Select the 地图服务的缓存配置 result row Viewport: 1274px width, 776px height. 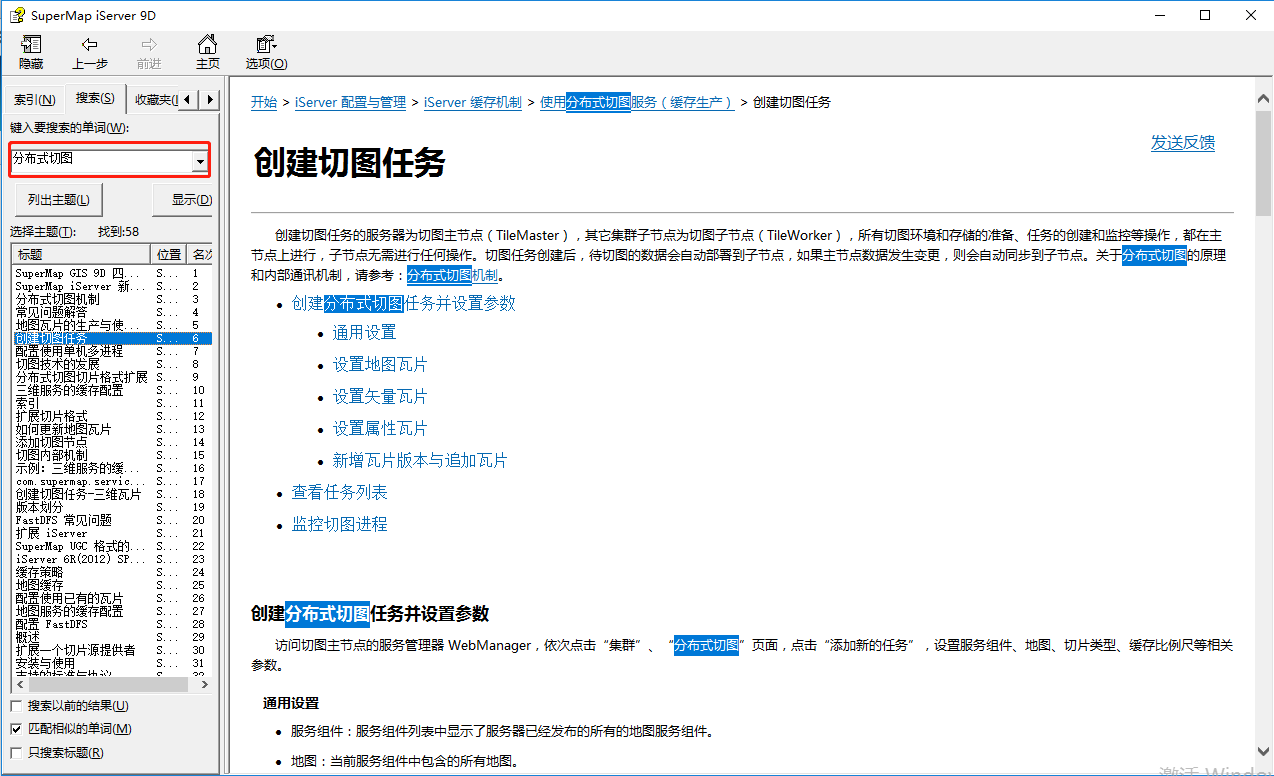pos(112,611)
